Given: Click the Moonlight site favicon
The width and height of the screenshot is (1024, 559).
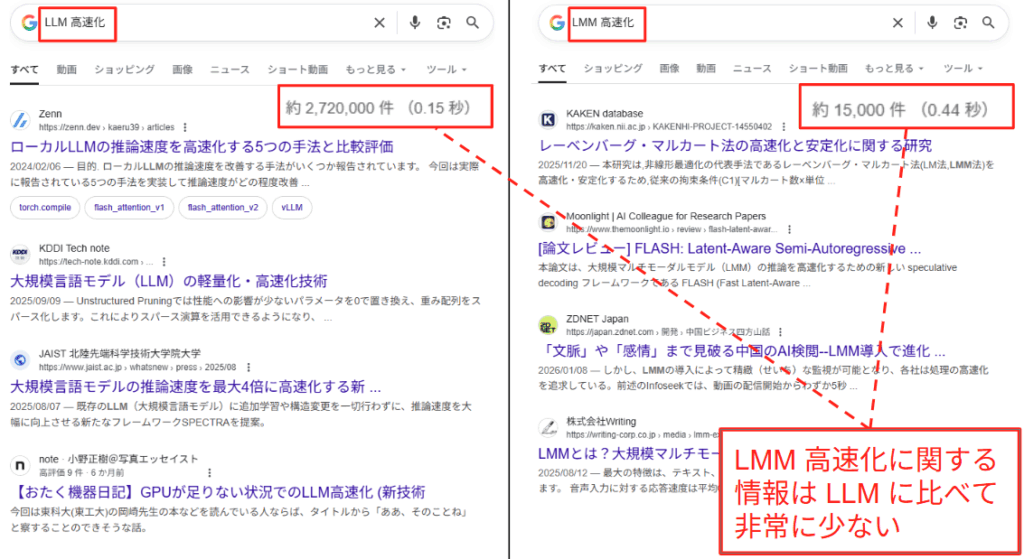Looking at the screenshot, I should click(x=548, y=222).
